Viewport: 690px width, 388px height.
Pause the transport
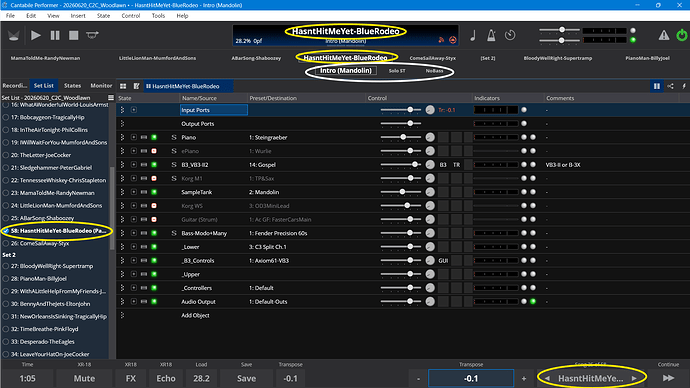pyautogui.click(x=55, y=35)
